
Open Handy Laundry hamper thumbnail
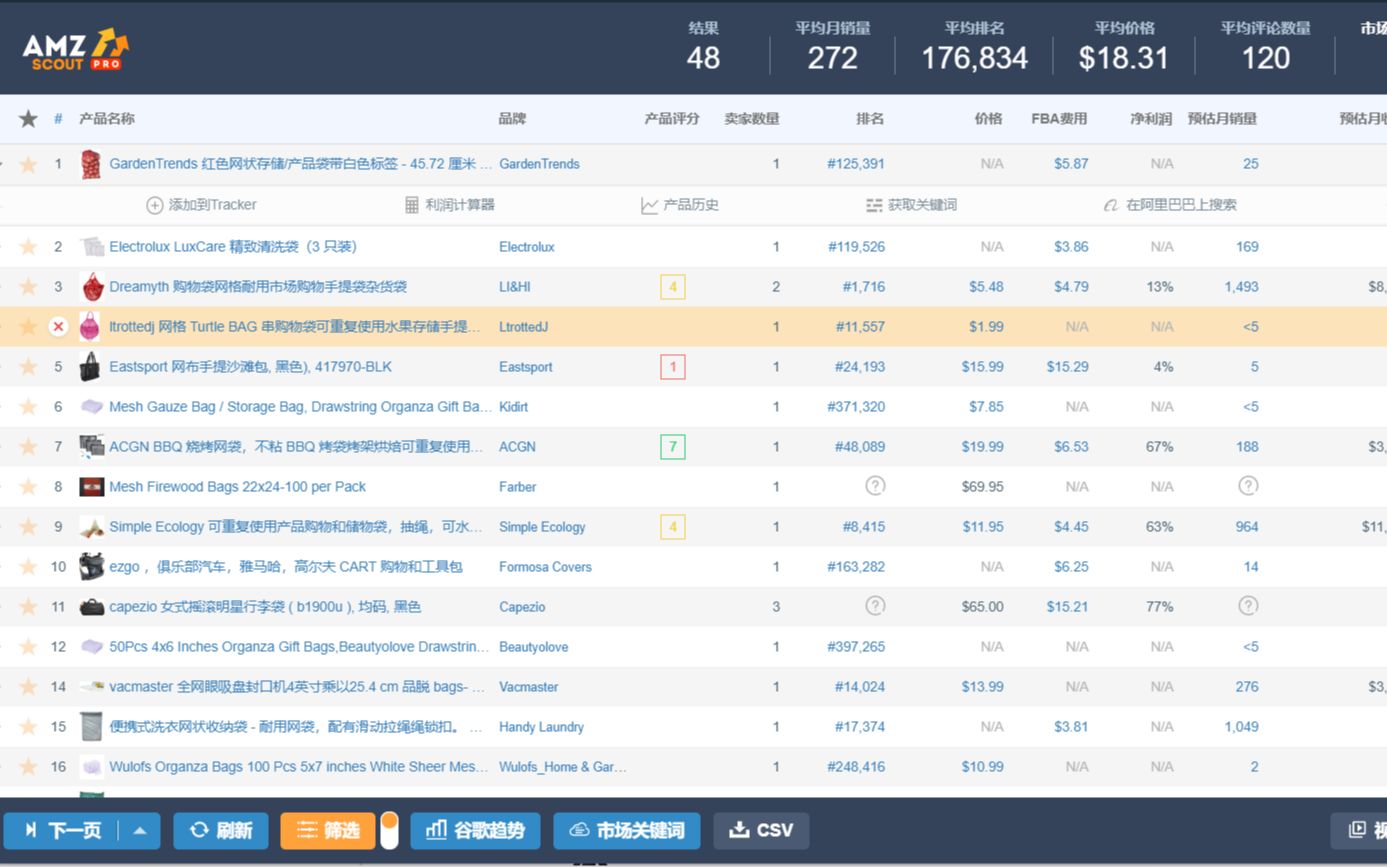91,727
